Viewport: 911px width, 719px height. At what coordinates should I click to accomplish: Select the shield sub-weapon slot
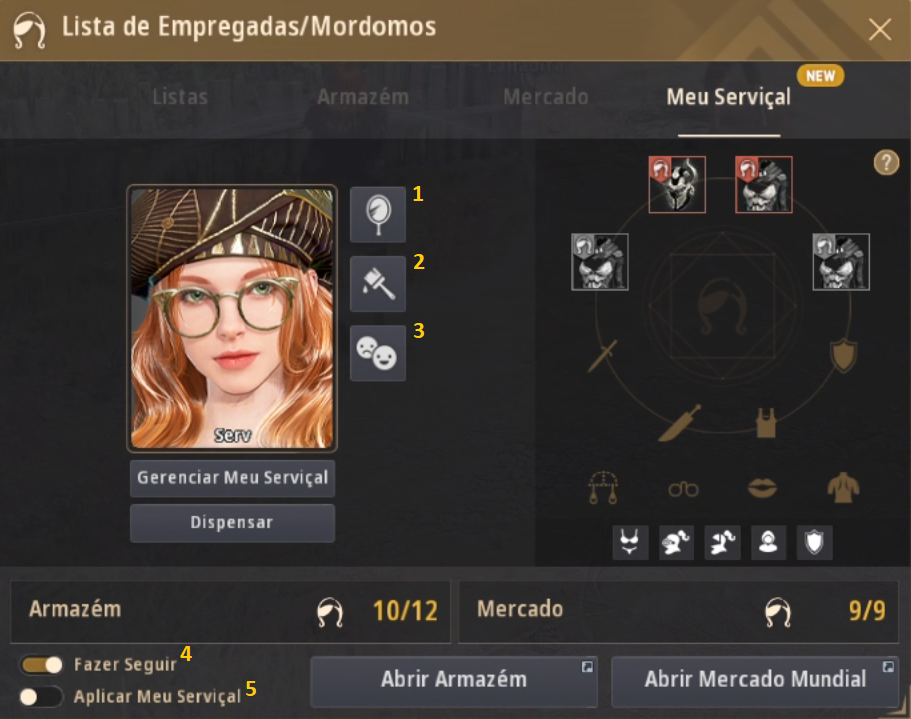[843, 355]
